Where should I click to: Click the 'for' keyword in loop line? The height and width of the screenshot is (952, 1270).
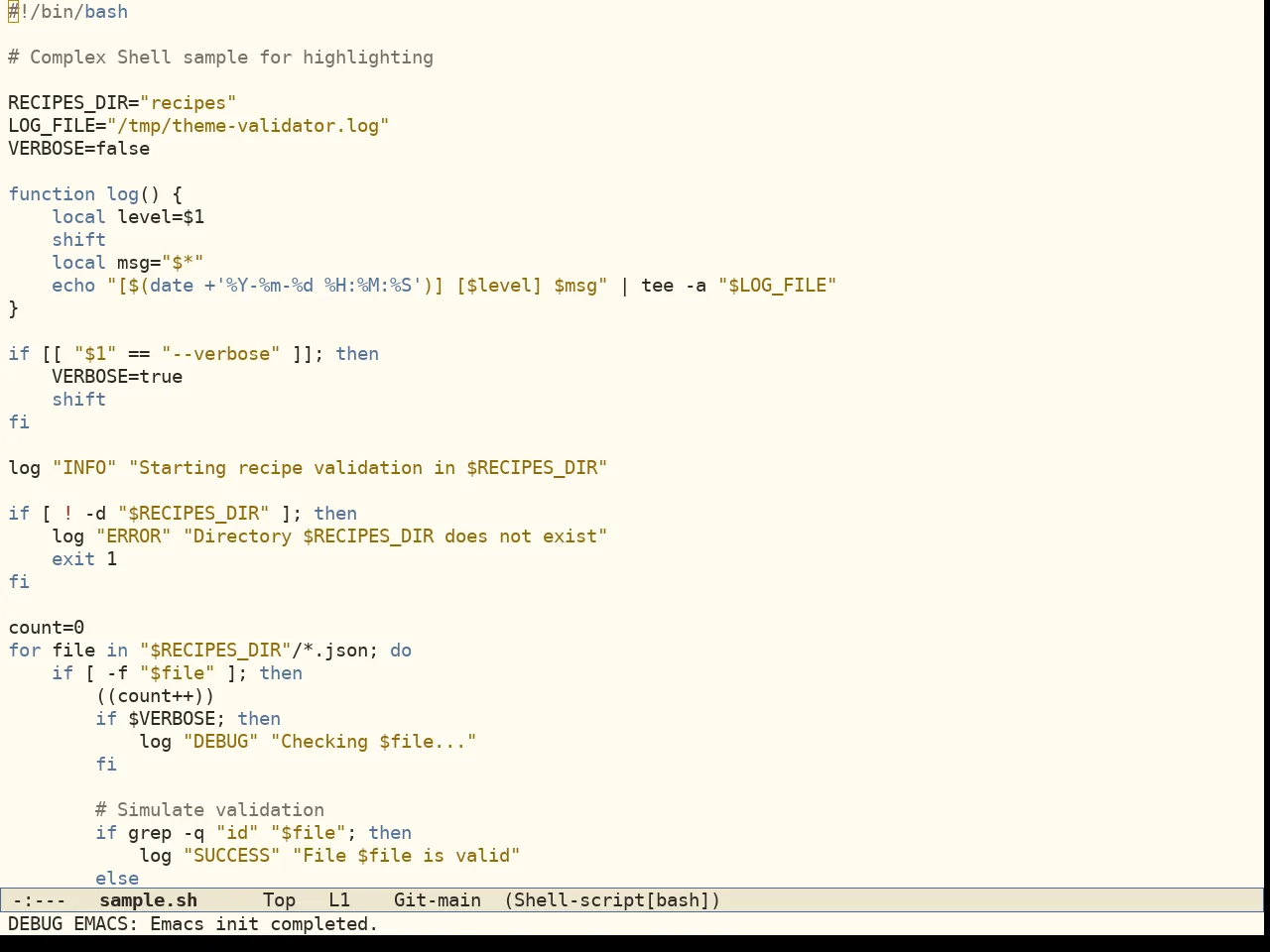(24, 651)
